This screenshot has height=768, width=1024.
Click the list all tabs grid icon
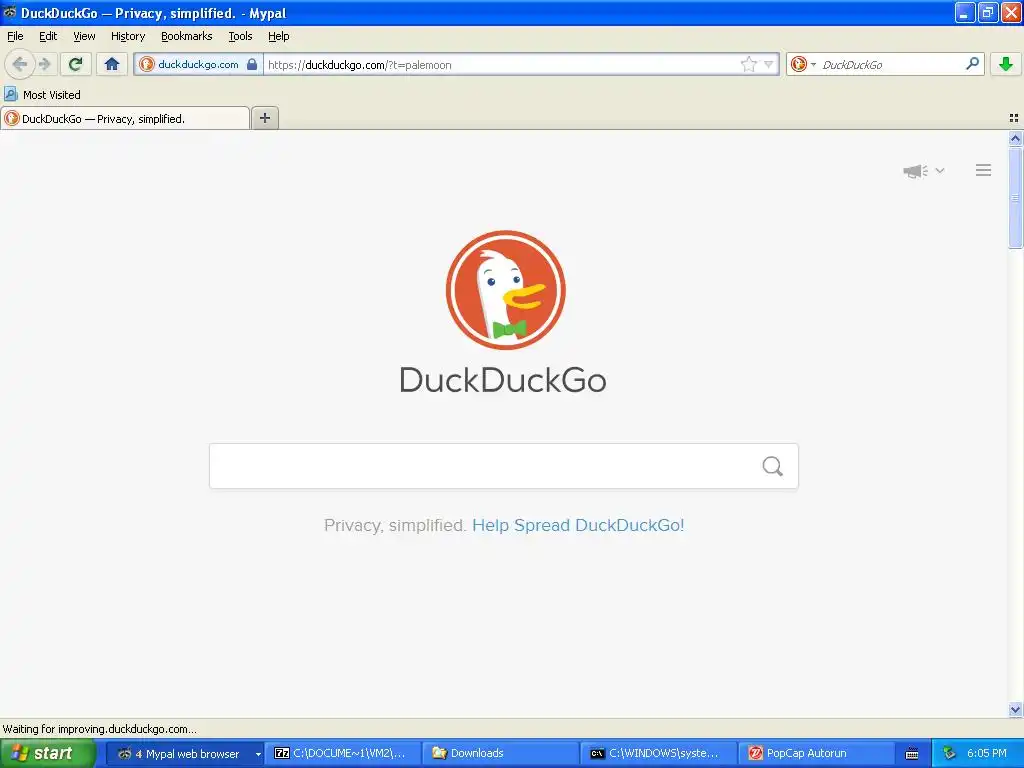tap(1014, 118)
